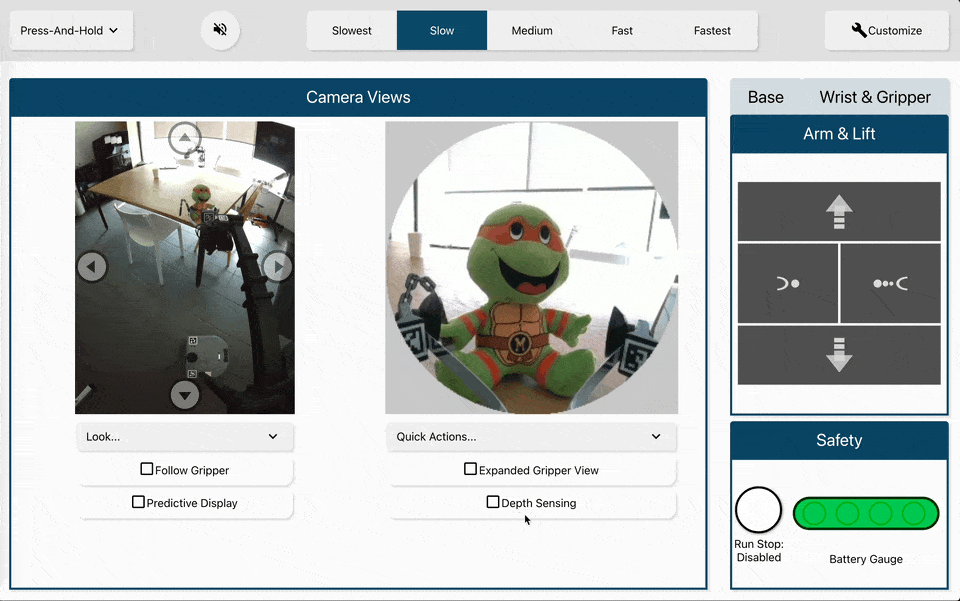This screenshot has width=960, height=601.
Task: Enable the Follow Gripper checkbox
Action: [147, 469]
